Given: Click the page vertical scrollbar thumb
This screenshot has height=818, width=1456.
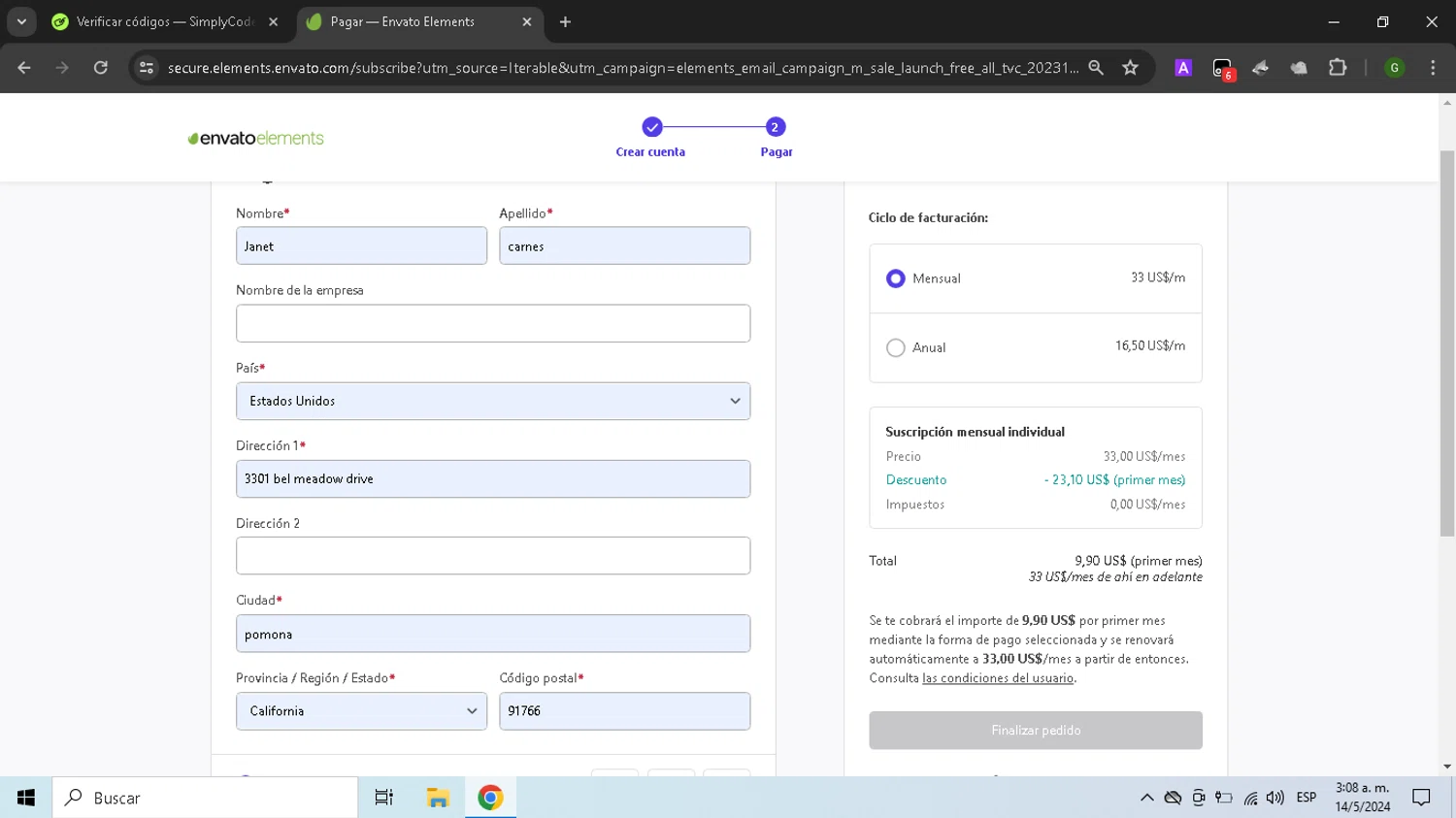Looking at the screenshot, I should tap(1447, 344).
